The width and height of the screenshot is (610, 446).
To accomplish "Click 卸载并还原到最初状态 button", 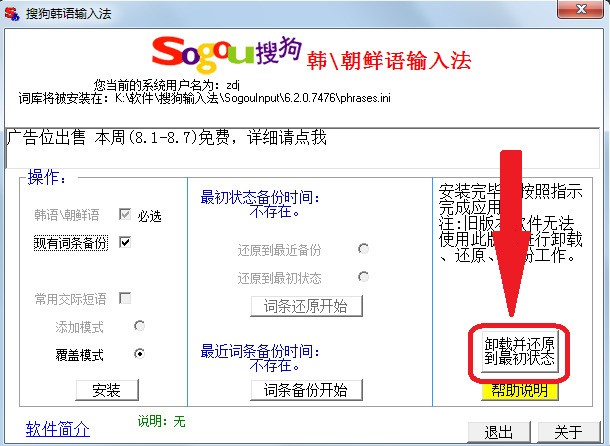I will [519, 351].
